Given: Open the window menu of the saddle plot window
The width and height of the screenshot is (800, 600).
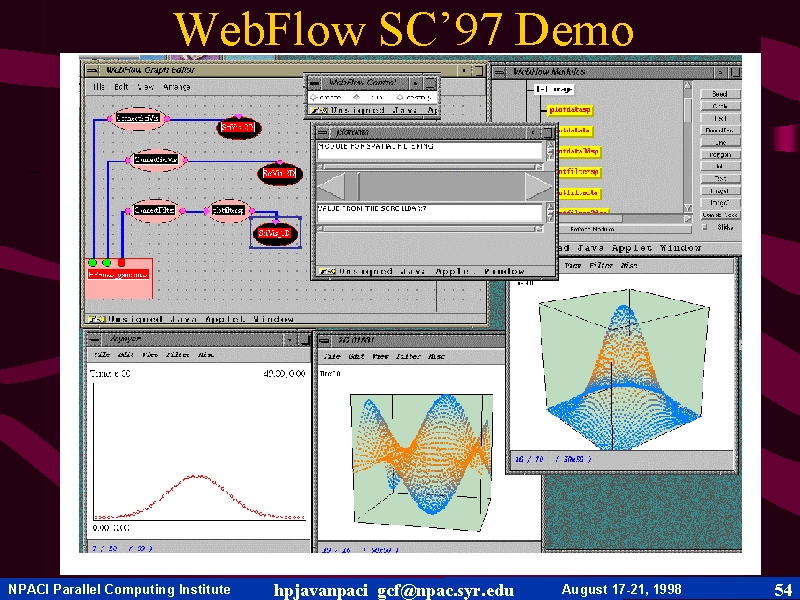Looking at the screenshot, I should click(x=324, y=340).
